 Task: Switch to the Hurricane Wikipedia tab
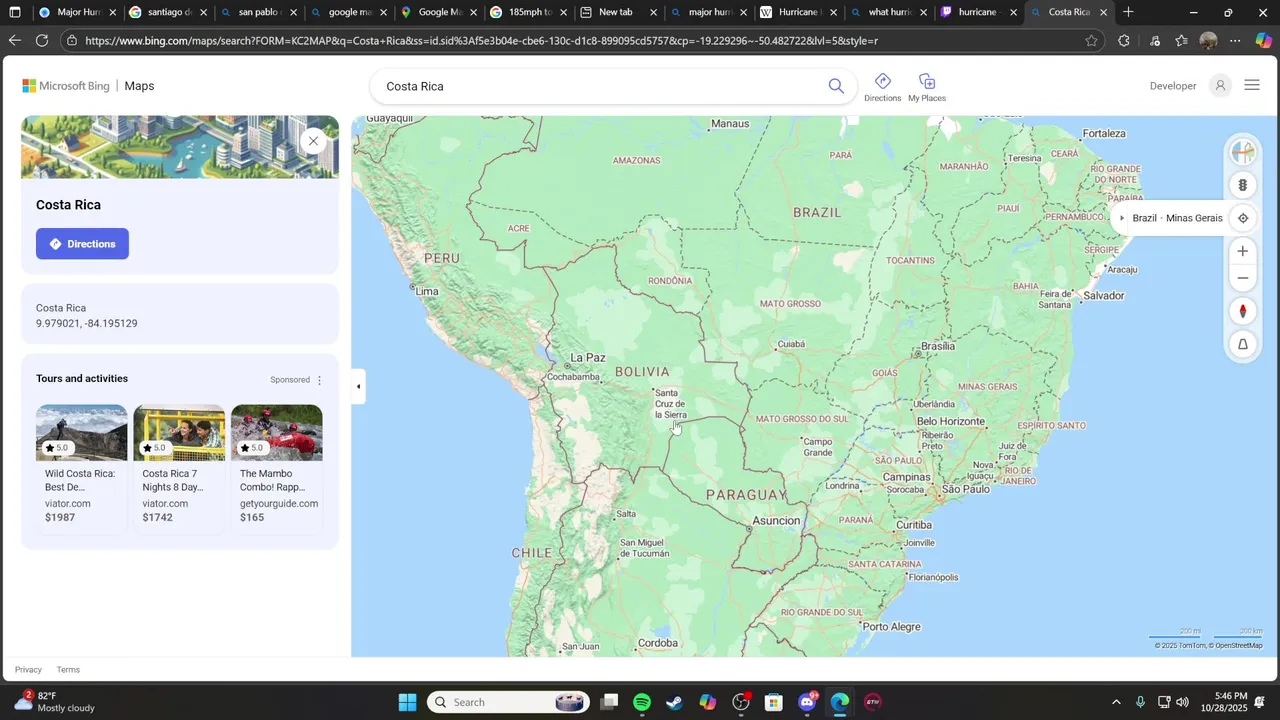[798, 12]
